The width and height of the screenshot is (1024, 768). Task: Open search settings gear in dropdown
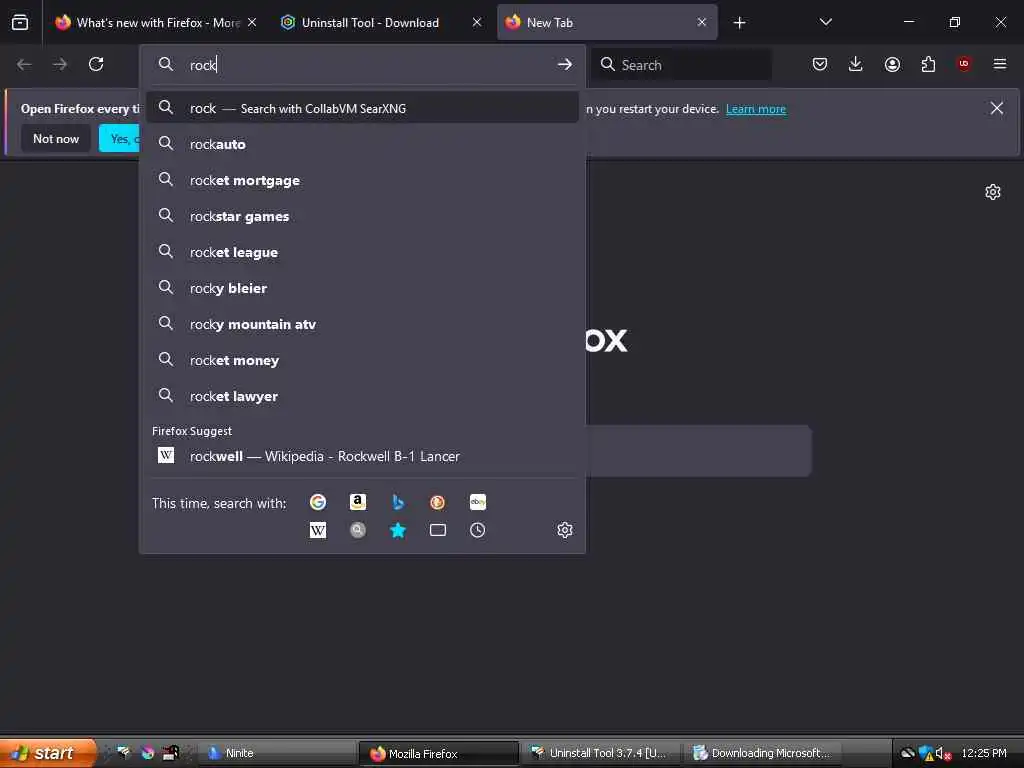pos(565,530)
